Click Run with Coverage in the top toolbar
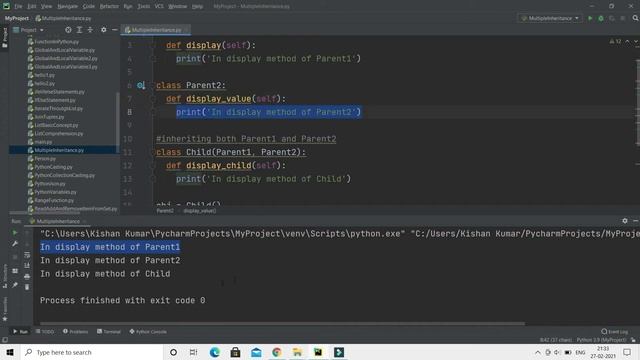640x360 pixels. click(611, 18)
